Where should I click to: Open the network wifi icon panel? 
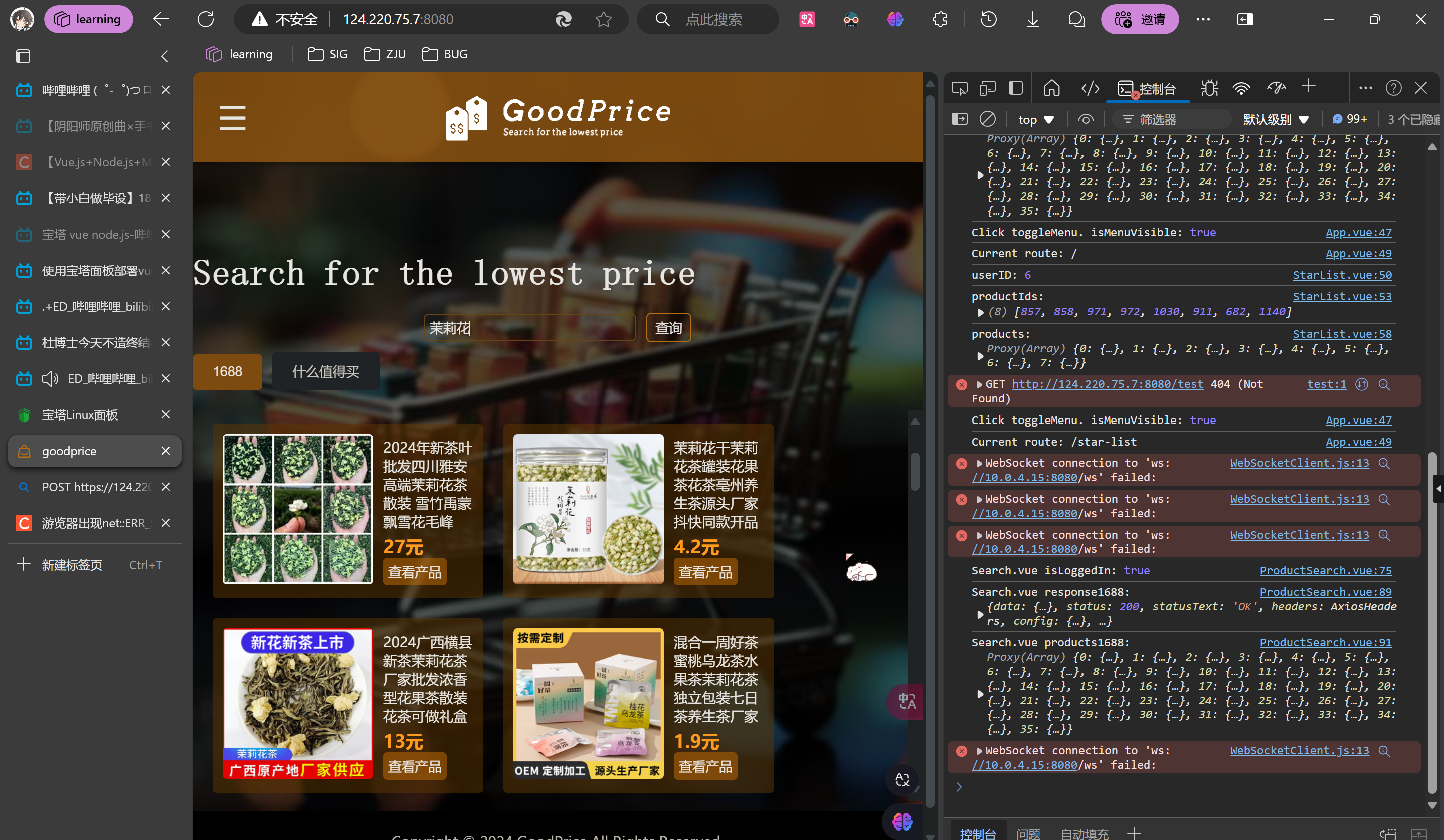pos(1241,88)
